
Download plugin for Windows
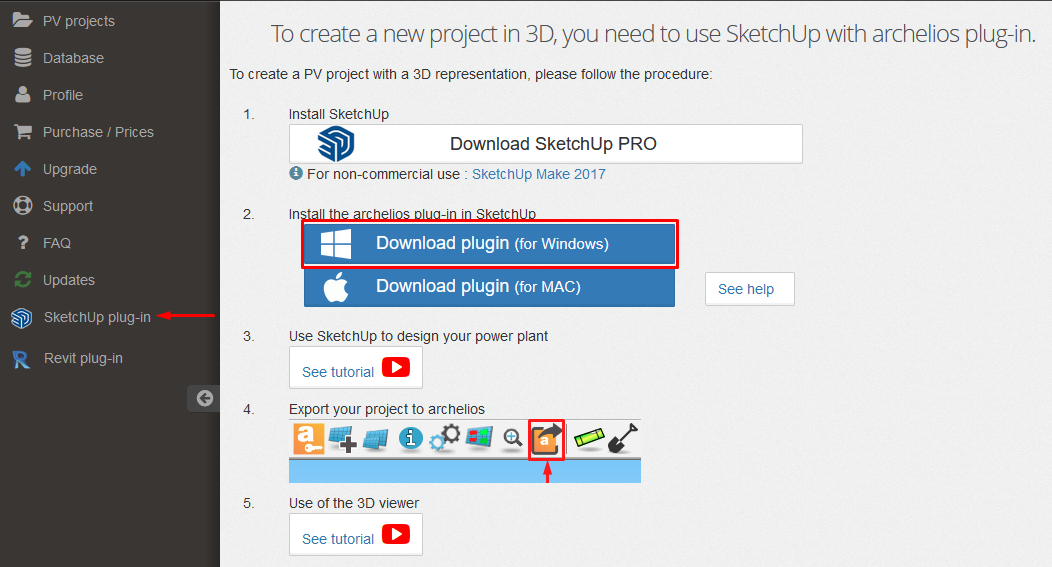tap(490, 244)
